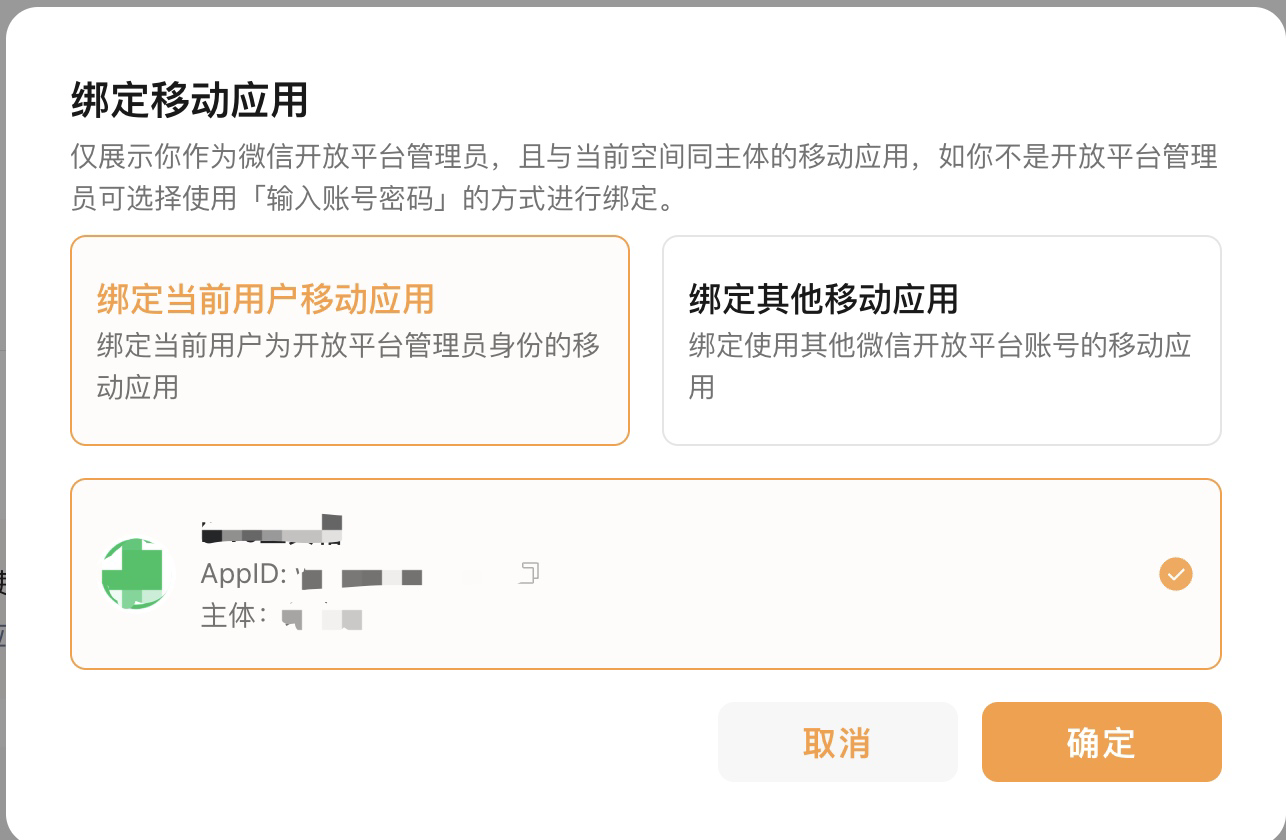Viewport: 1286px width, 840px height.
Task: Click the AppID label text
Action: pos(244,574)
